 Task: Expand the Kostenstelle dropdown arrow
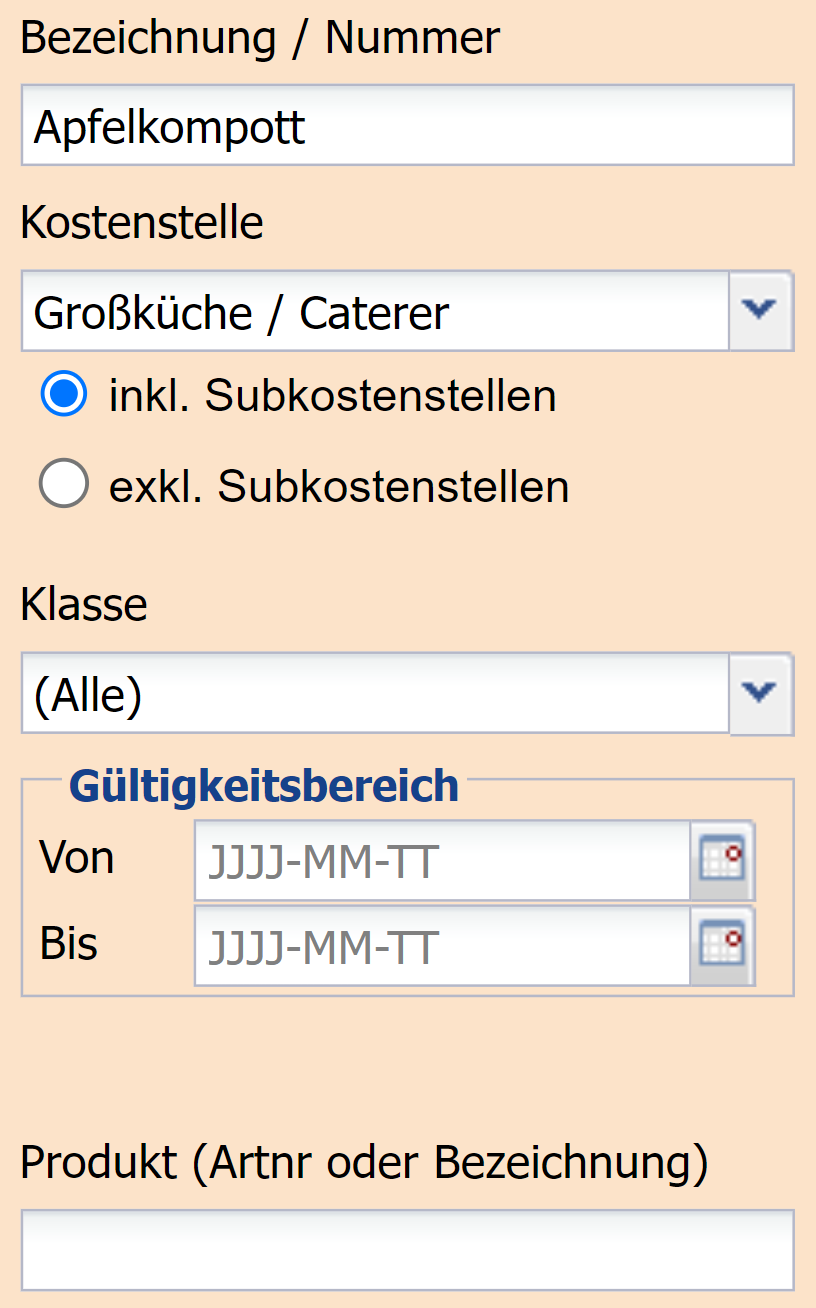click(761, 311)
